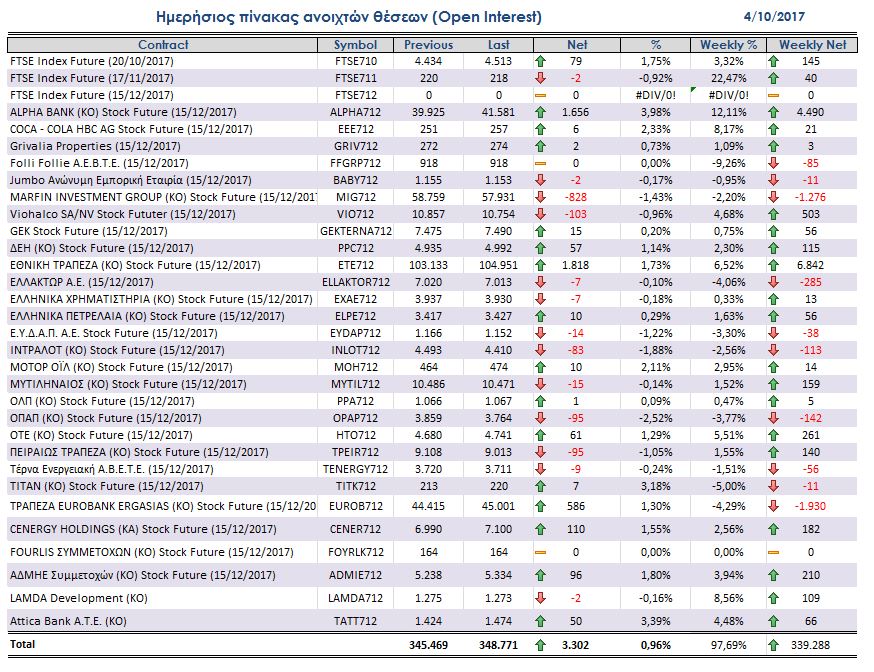The height and width of the screenshot is (672, 874).
Task: Click the date 4/10/2017
Action: click(774, 17)
